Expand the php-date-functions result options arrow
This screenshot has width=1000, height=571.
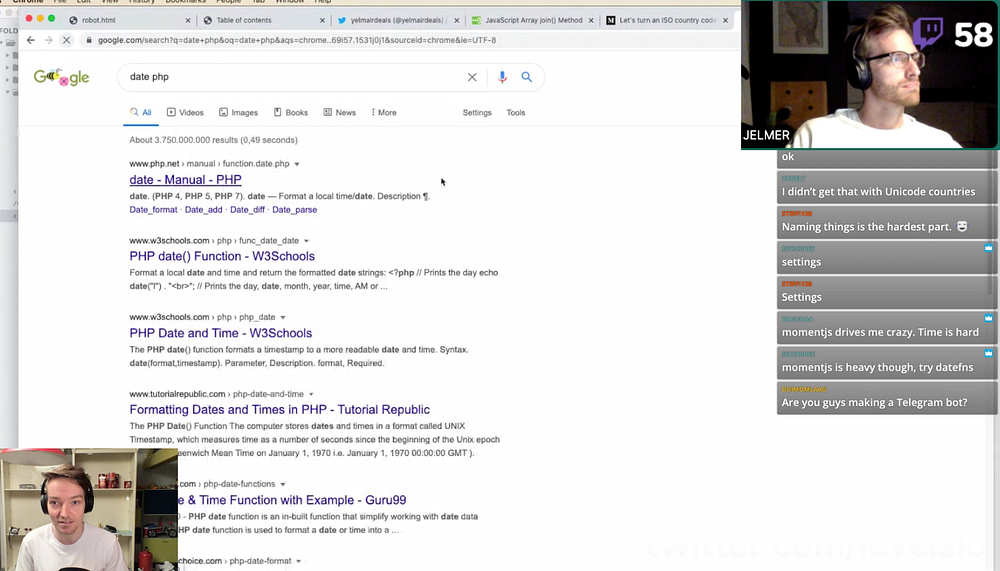[283, 484]
